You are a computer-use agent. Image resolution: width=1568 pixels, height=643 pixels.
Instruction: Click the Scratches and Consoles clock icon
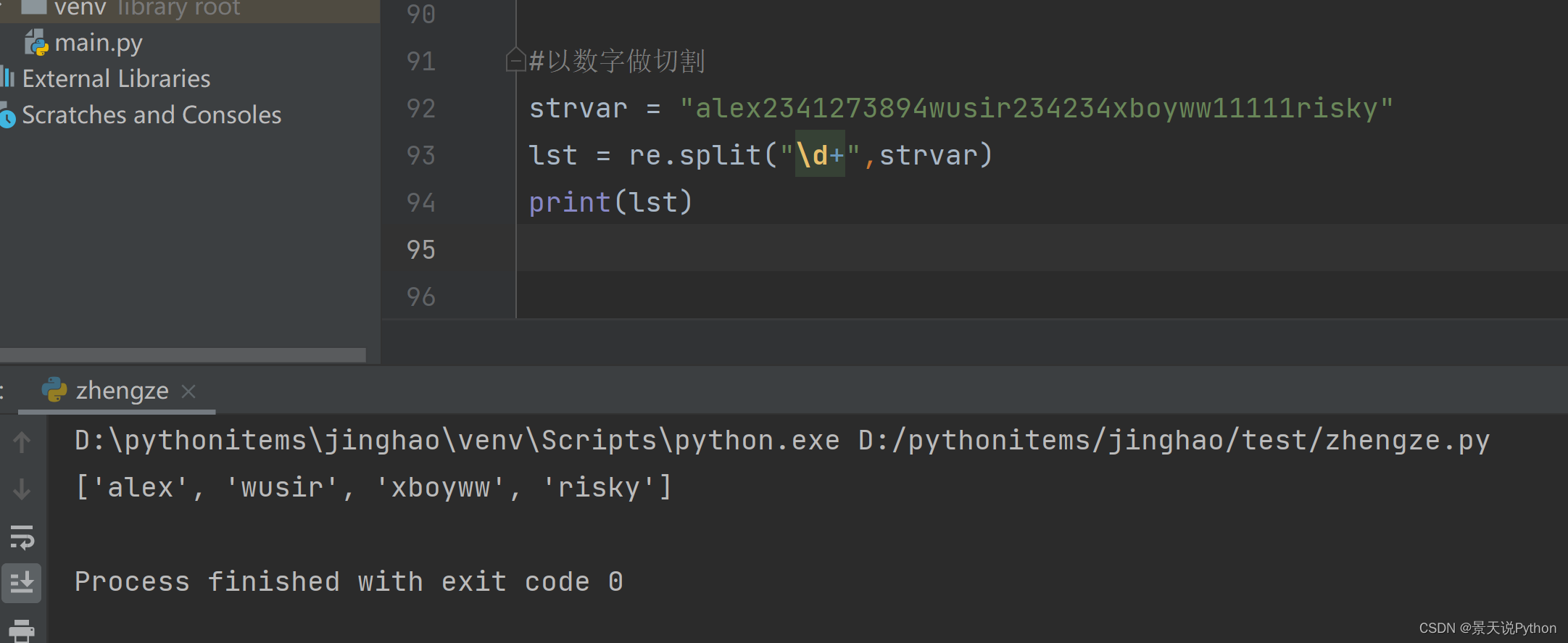8,116
